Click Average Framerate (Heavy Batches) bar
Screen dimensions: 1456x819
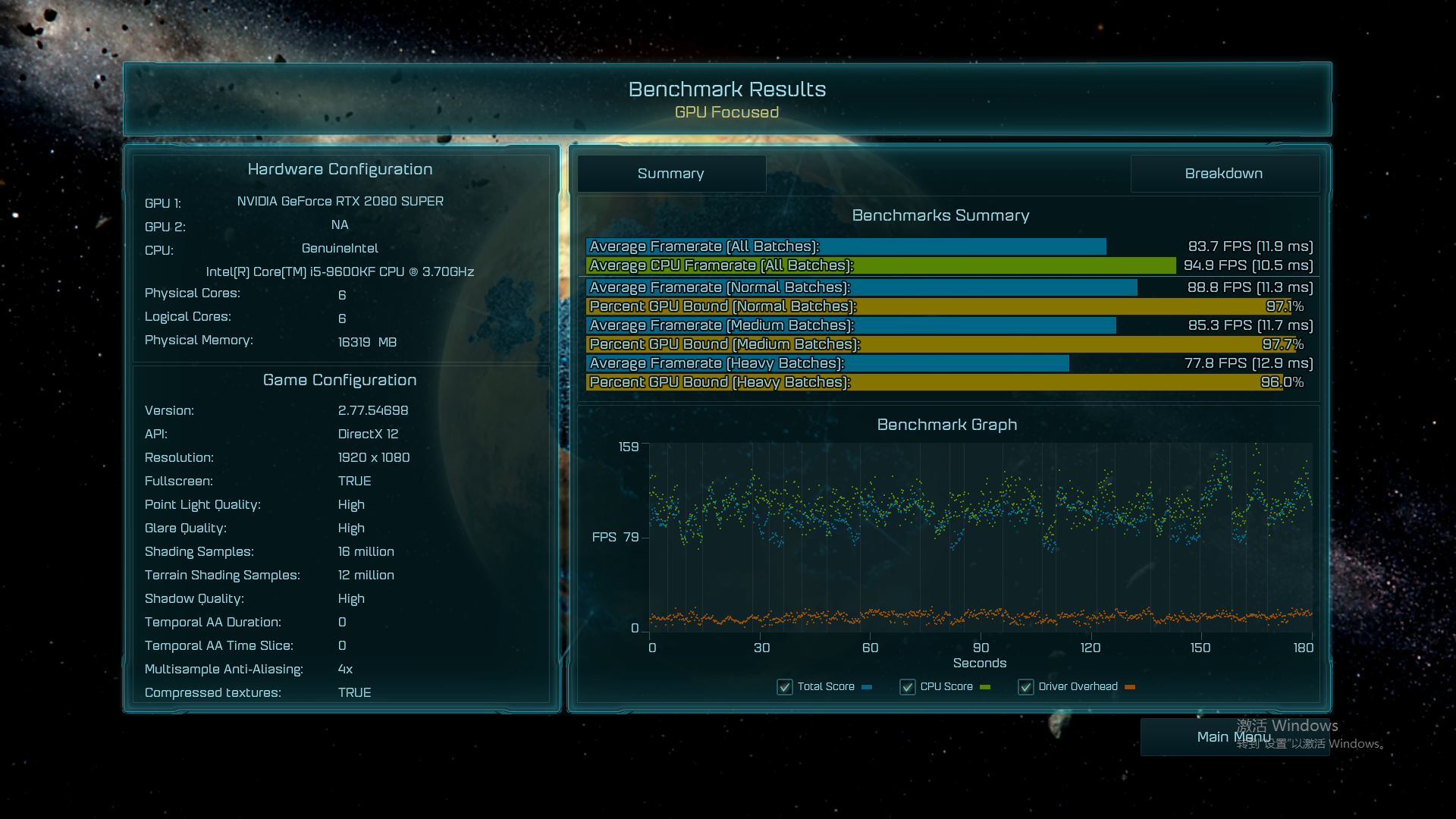tap(827, 363)
